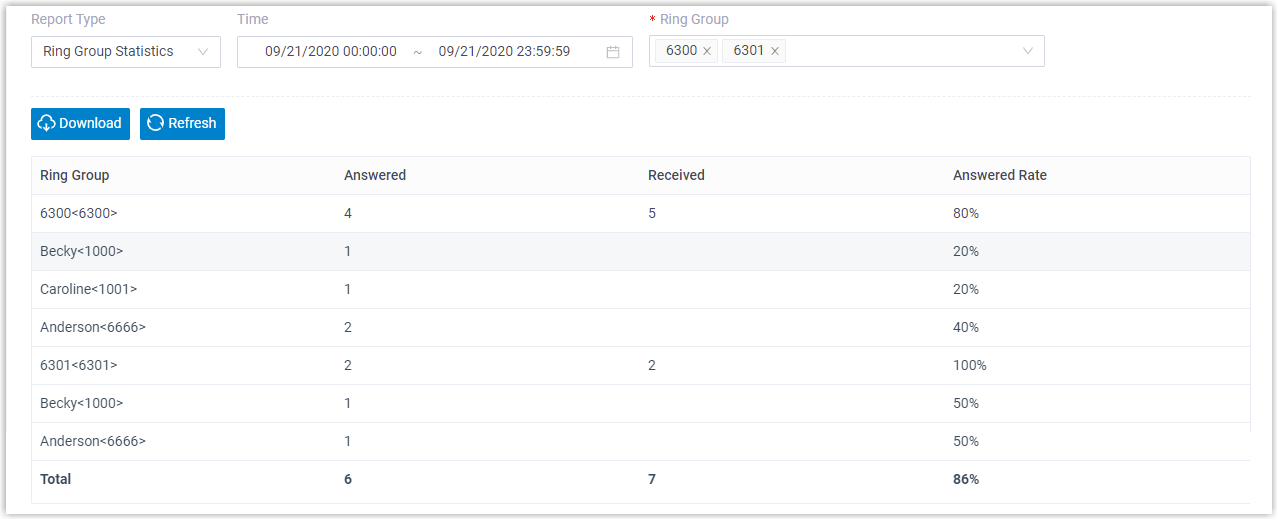Click the circular refresh arrows icon
Viewport: 1278px width, 520px height.
coord(155,124)
